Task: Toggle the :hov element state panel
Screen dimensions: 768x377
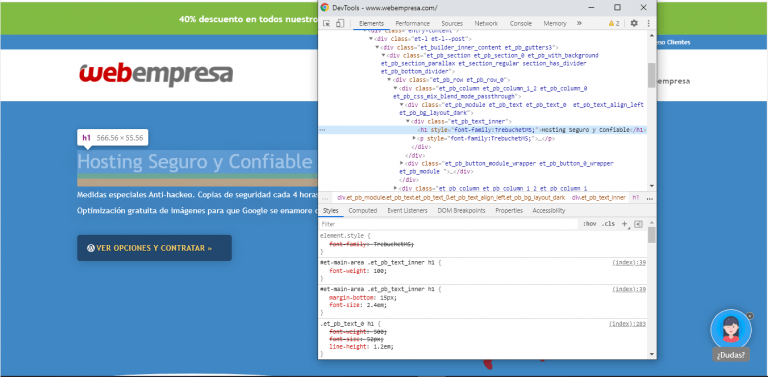Action: [x=589, y=224]
